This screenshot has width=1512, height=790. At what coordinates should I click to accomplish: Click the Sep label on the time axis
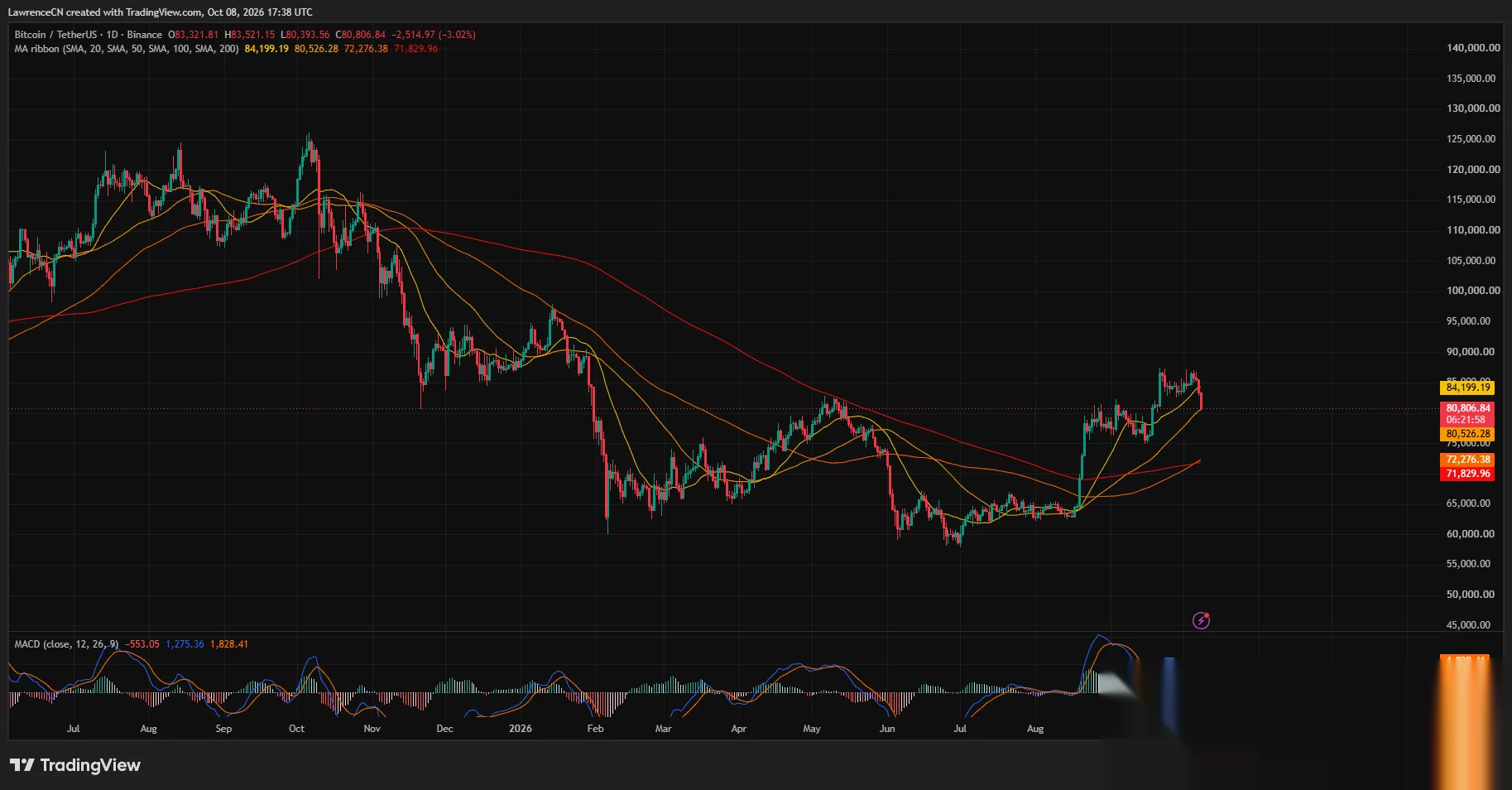click(223, 729)
